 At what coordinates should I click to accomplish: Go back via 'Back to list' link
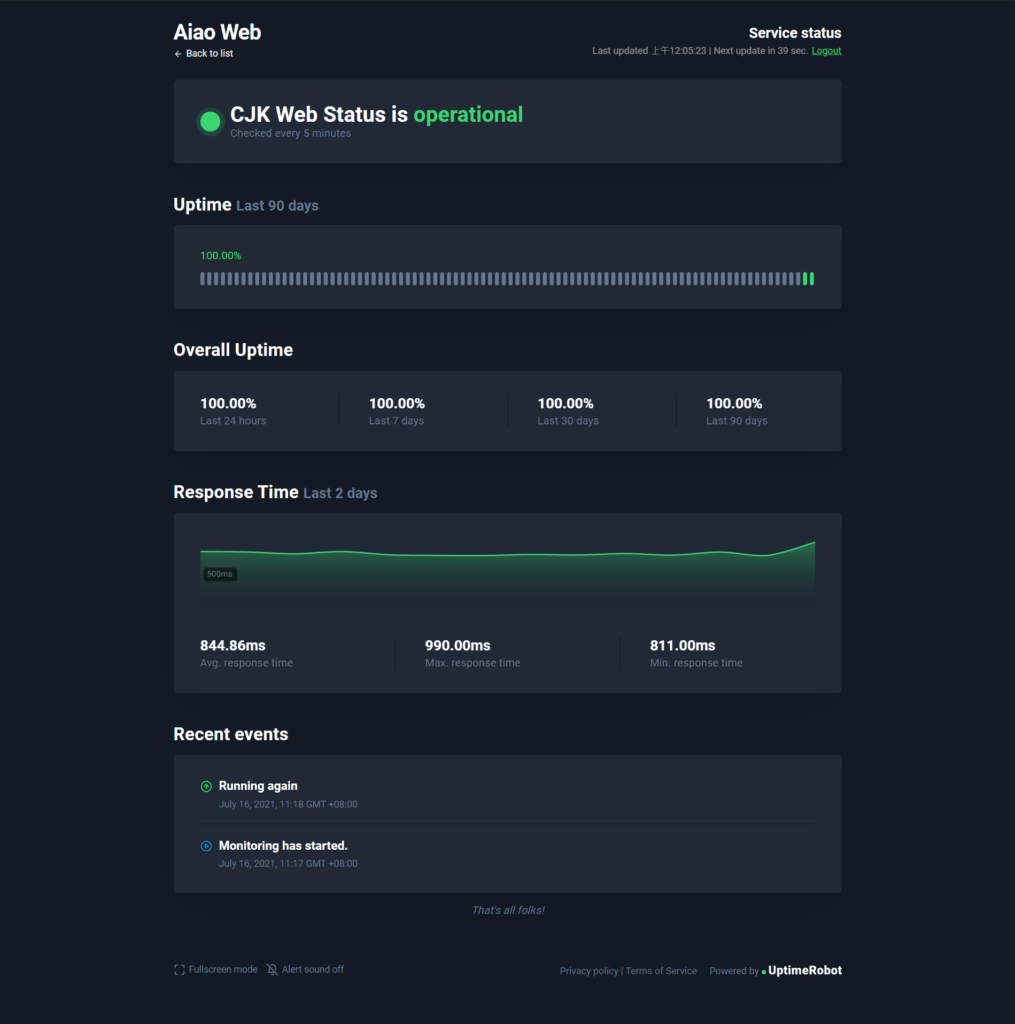pos(203,54)
